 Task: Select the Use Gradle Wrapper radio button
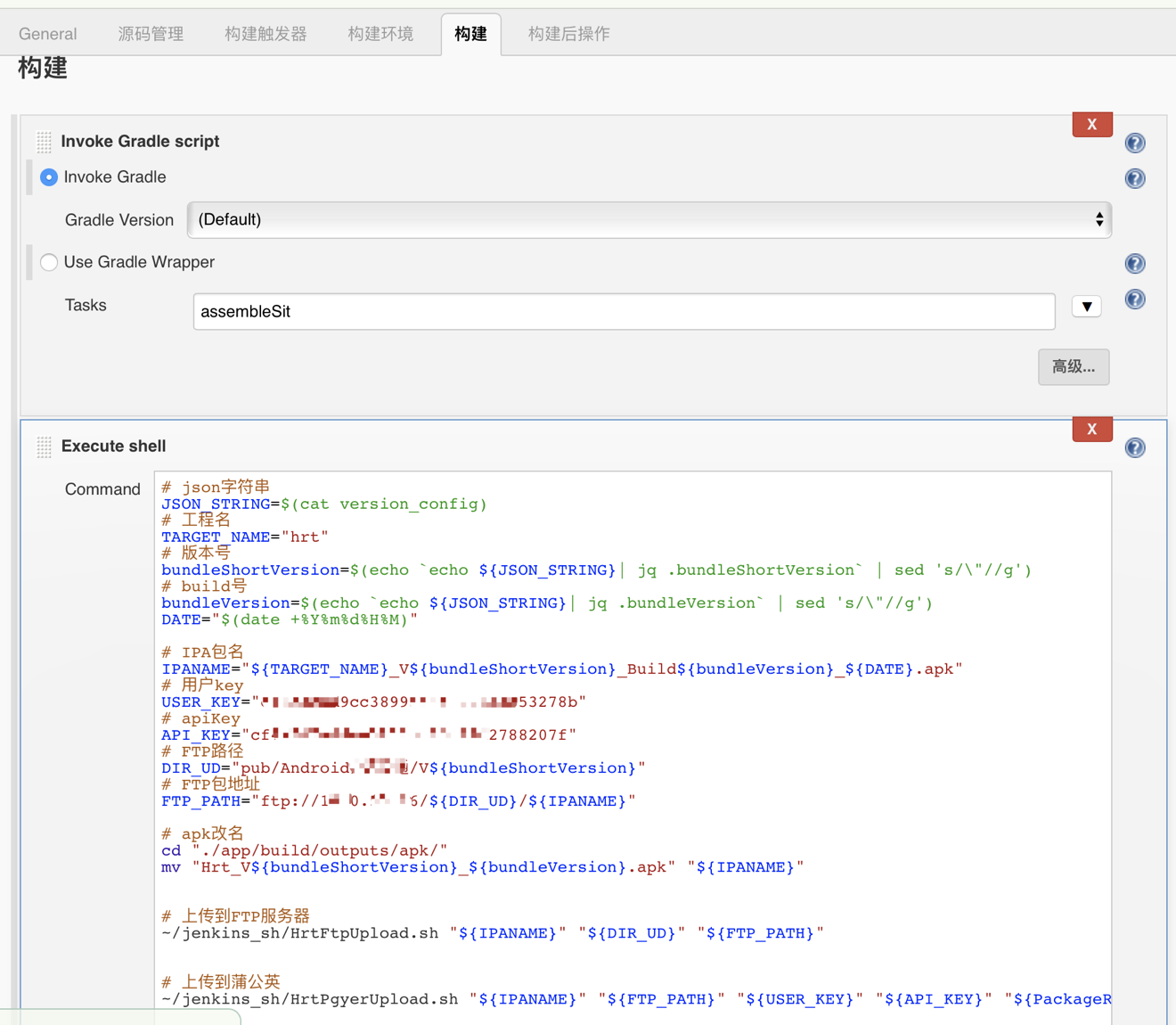pos(49,262)
